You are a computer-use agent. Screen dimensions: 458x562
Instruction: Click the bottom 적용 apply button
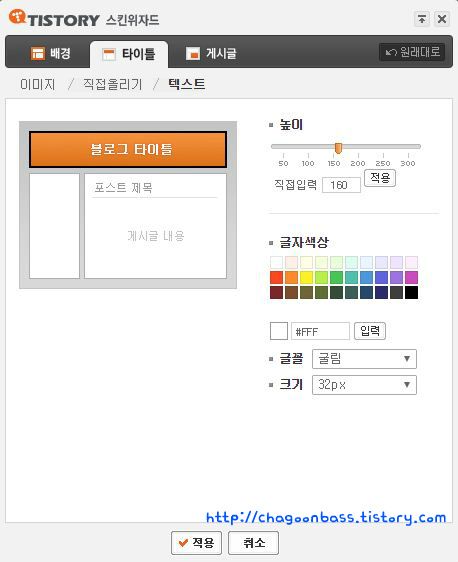click(196, 543)
